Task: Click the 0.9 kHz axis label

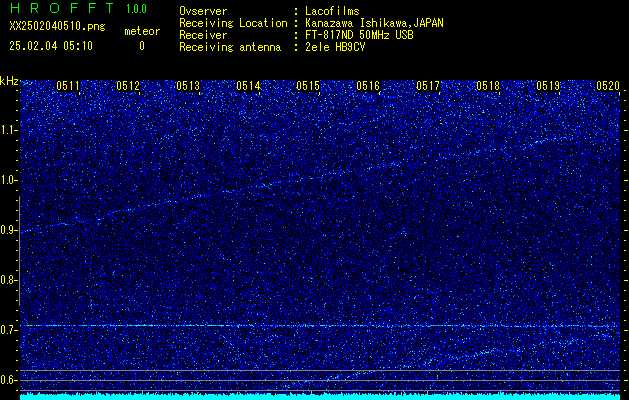Action: [x=9, y=230]
